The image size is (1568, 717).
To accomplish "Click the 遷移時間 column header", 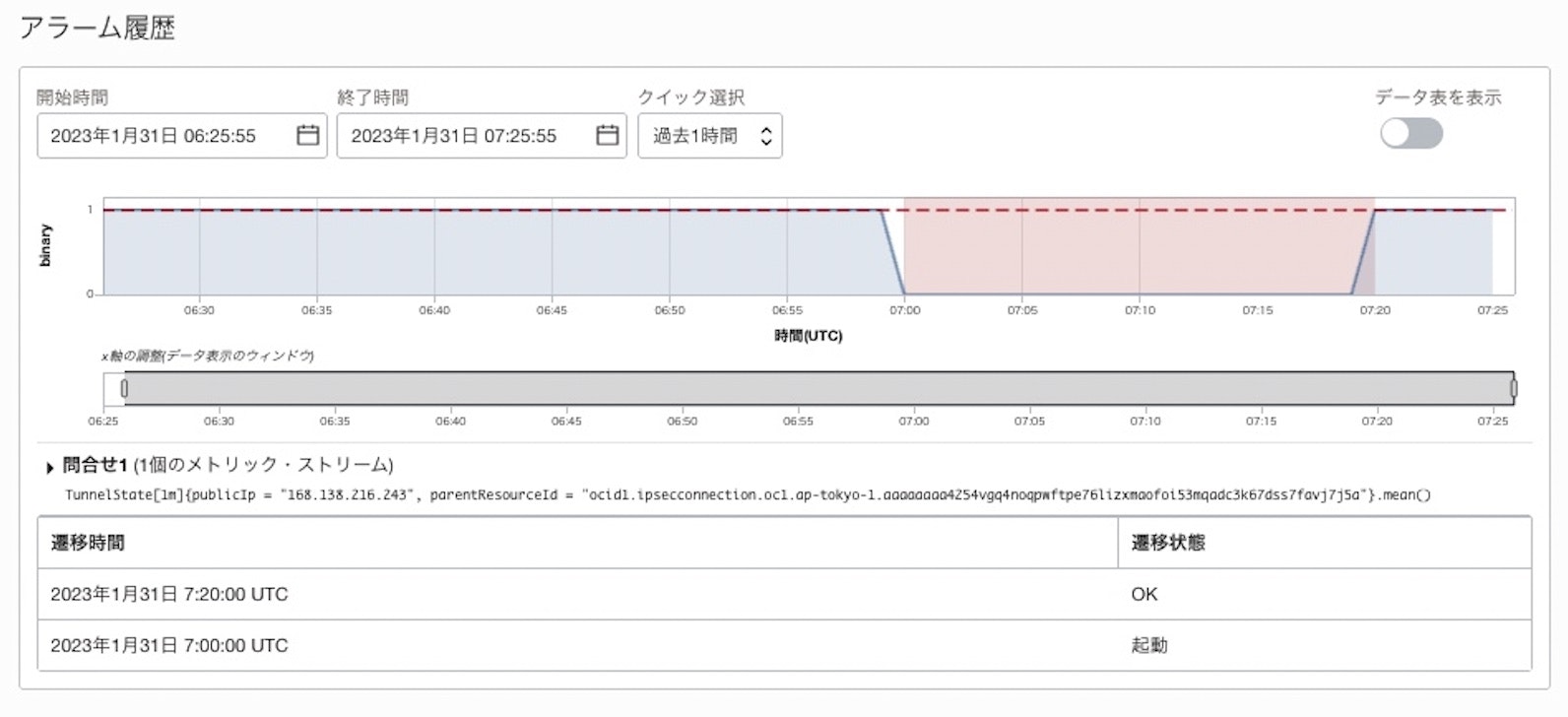I will coord(577,543).
